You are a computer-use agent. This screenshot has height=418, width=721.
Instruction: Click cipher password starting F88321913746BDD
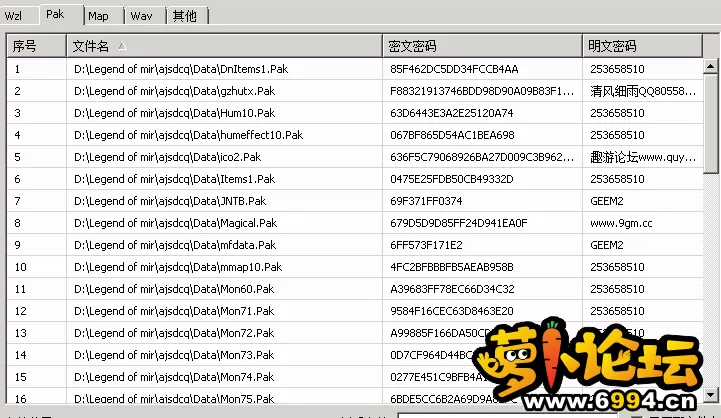coord(482,91)
